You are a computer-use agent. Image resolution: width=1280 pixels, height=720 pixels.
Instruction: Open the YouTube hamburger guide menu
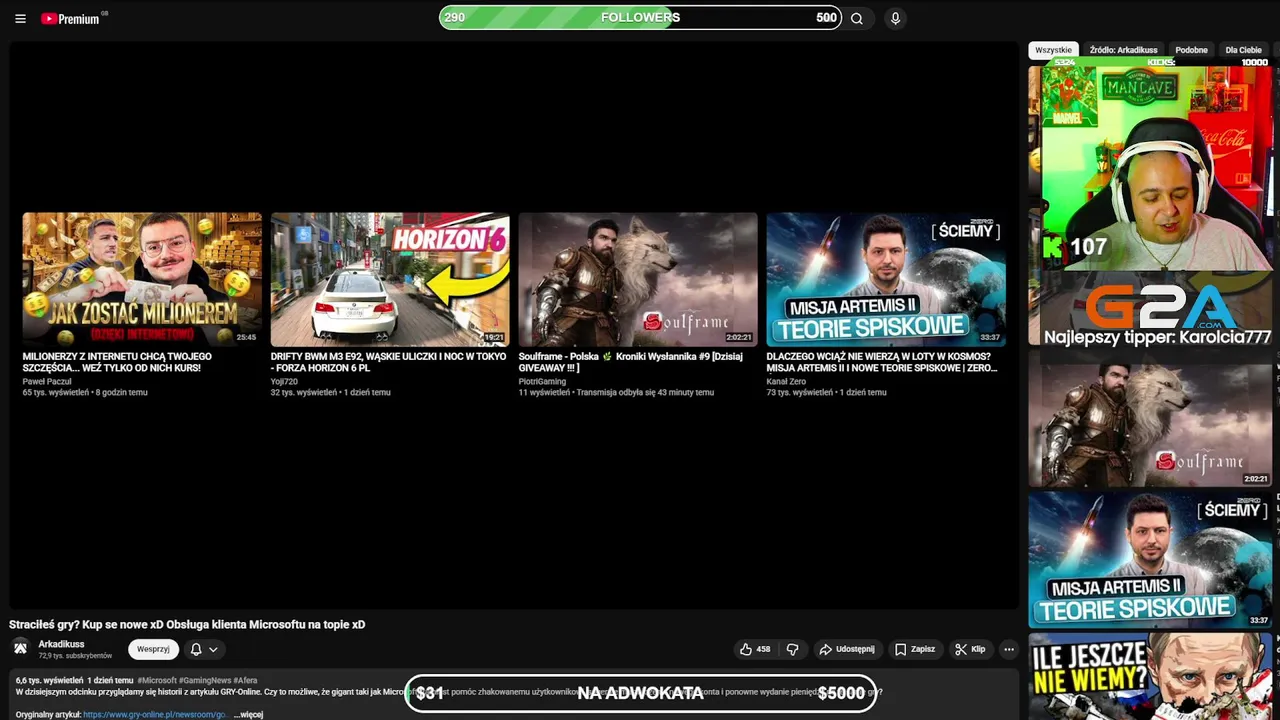pyautogui.click(x=20, y=18)
